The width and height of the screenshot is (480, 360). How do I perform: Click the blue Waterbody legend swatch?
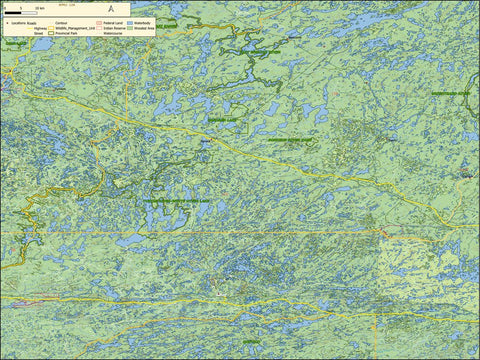[130, 23]
